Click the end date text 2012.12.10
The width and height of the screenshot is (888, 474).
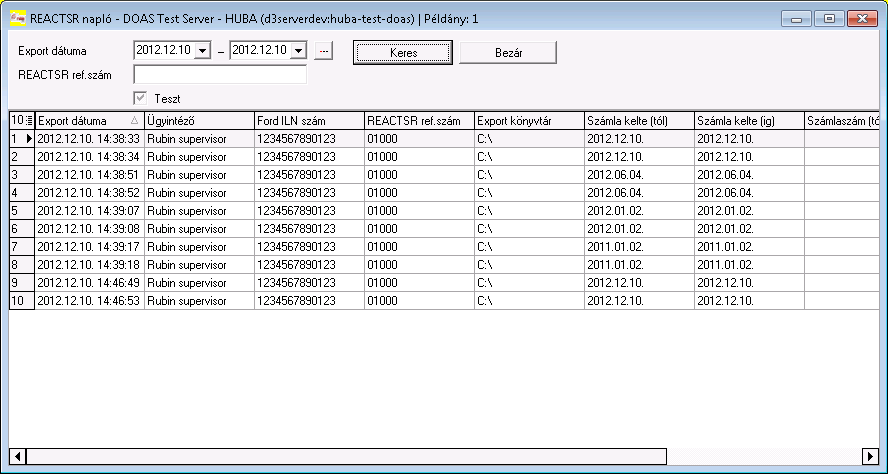[259, 50]
